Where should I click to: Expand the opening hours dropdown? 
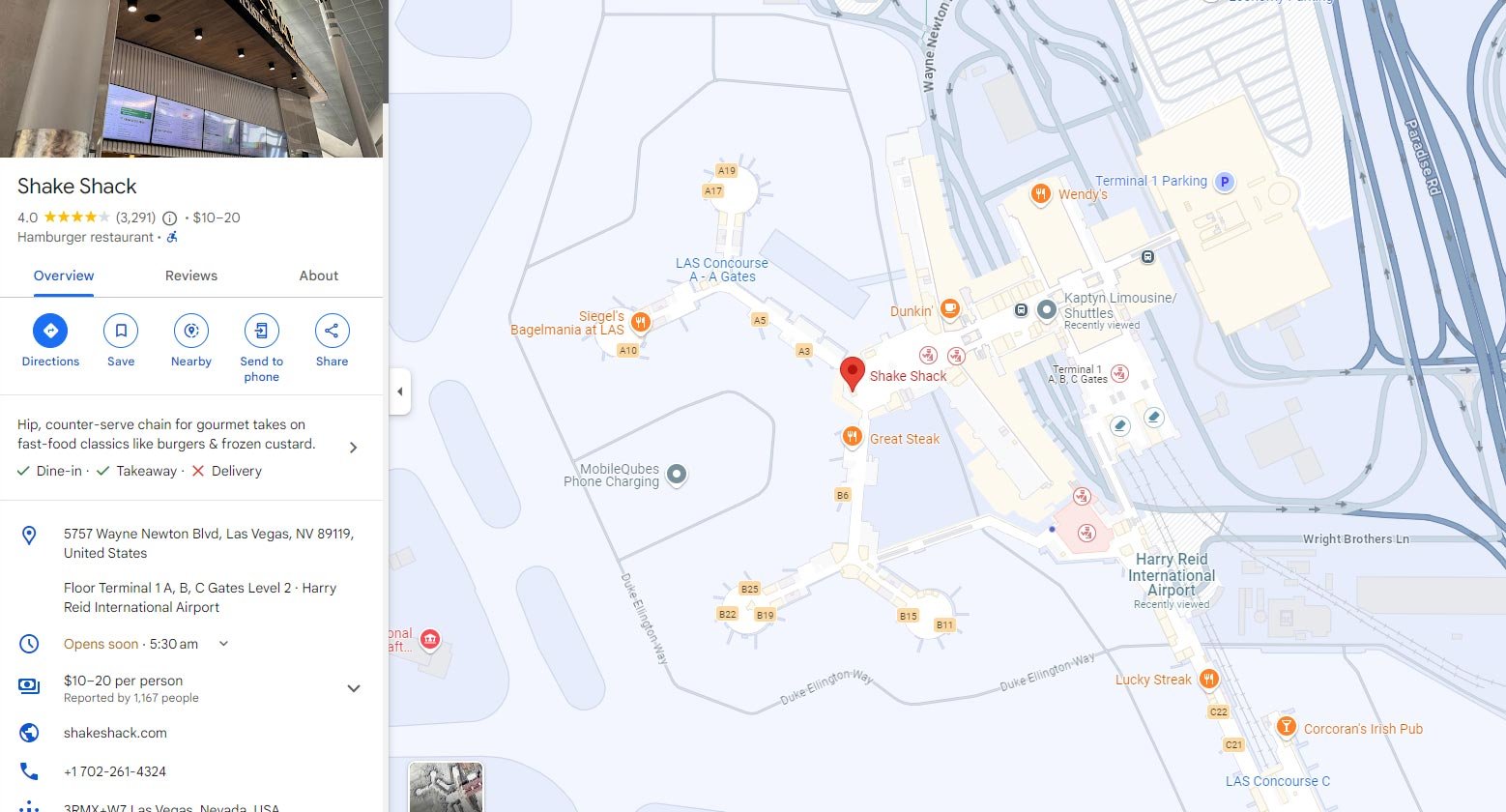[x=223, y=644]
